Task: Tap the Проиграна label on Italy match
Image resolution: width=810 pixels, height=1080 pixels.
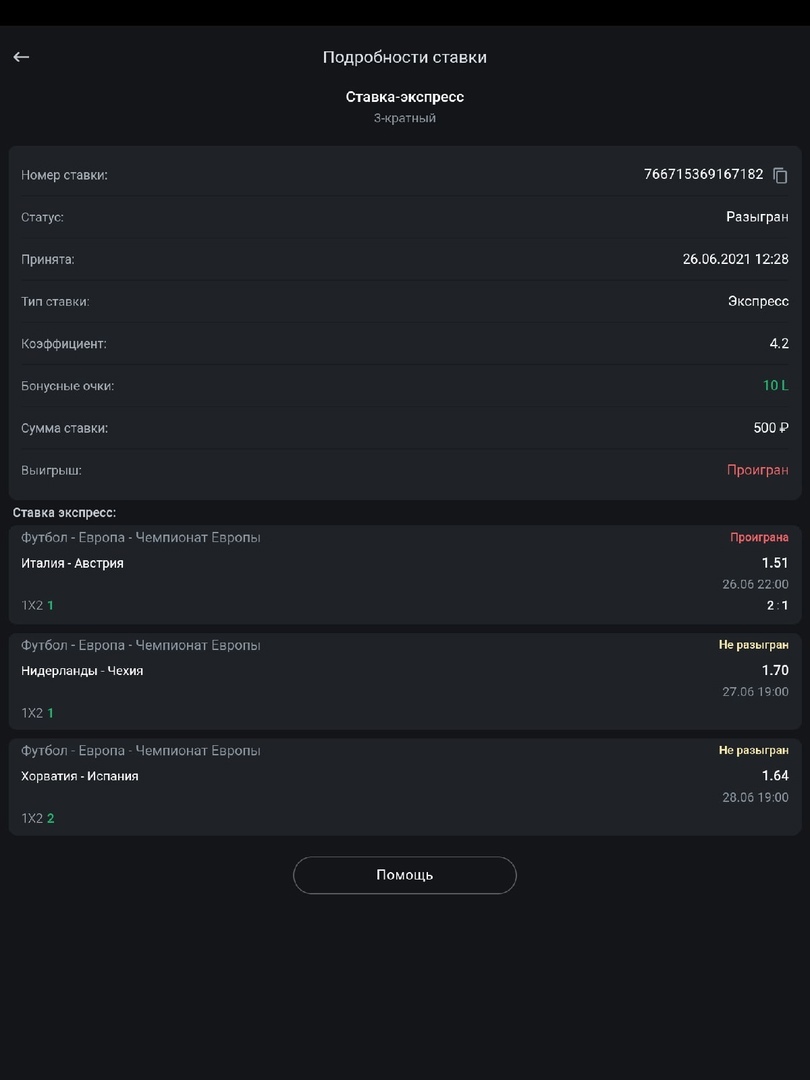Action: click(x=758, y=538)
